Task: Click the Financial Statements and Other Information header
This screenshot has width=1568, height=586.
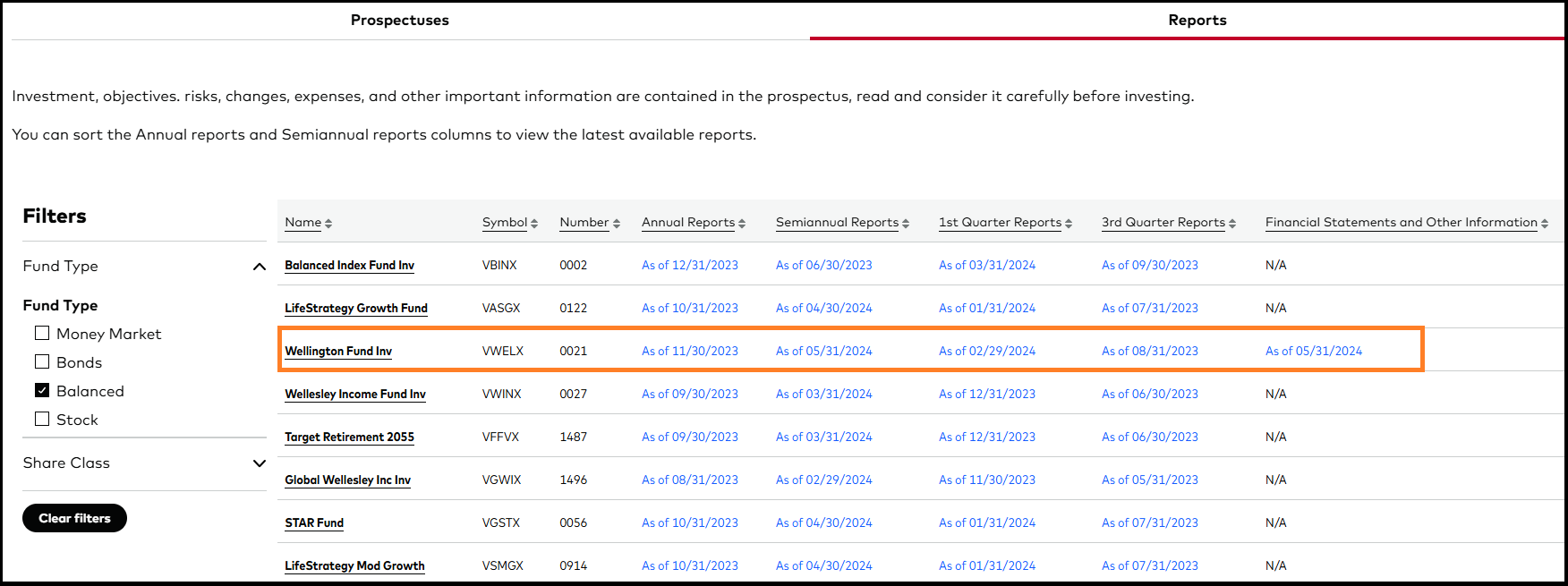Action: [x=1402, y=223]
